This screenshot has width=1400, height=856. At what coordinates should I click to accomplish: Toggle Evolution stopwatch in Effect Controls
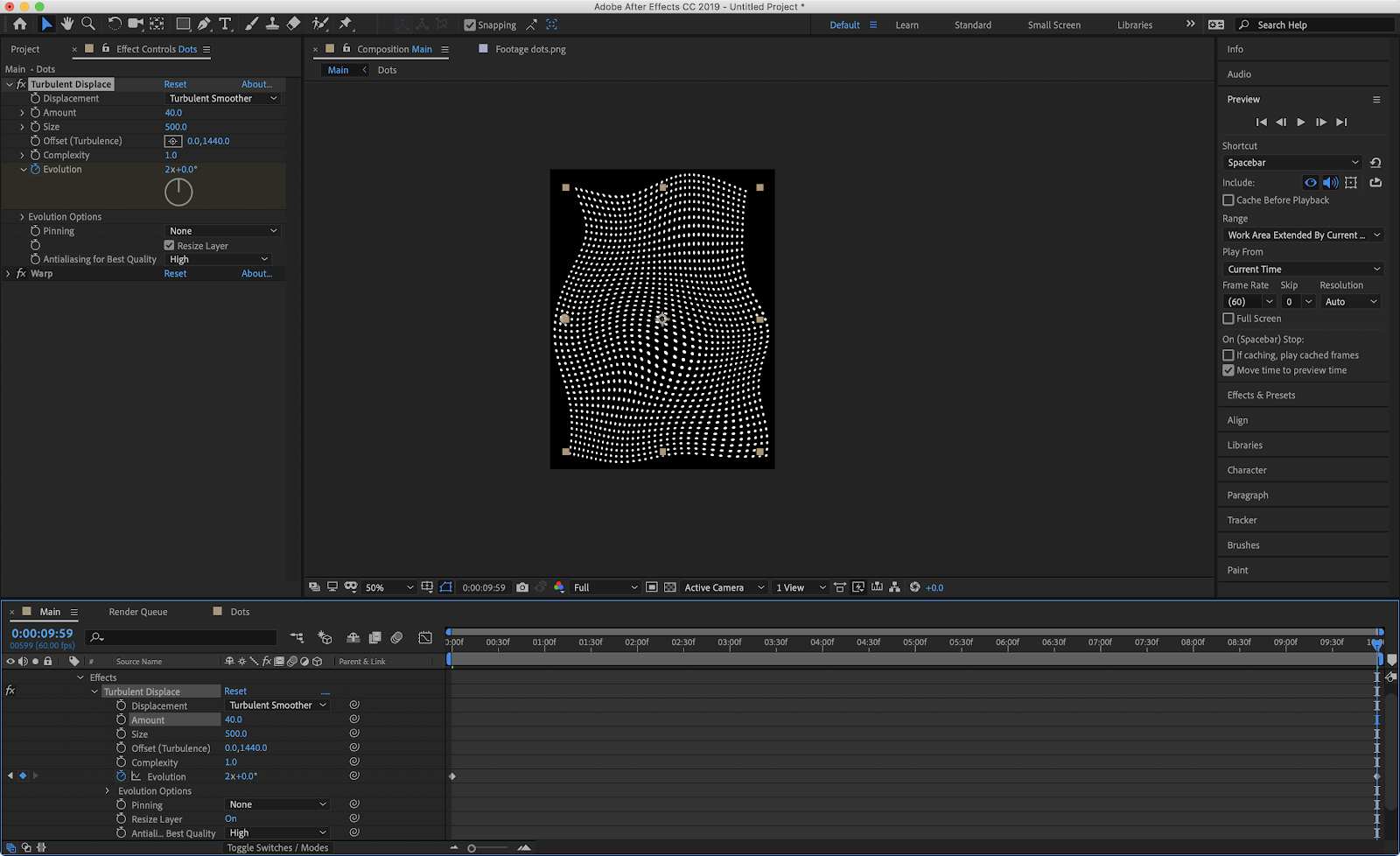pyautogui.click(x=36, y=169)
